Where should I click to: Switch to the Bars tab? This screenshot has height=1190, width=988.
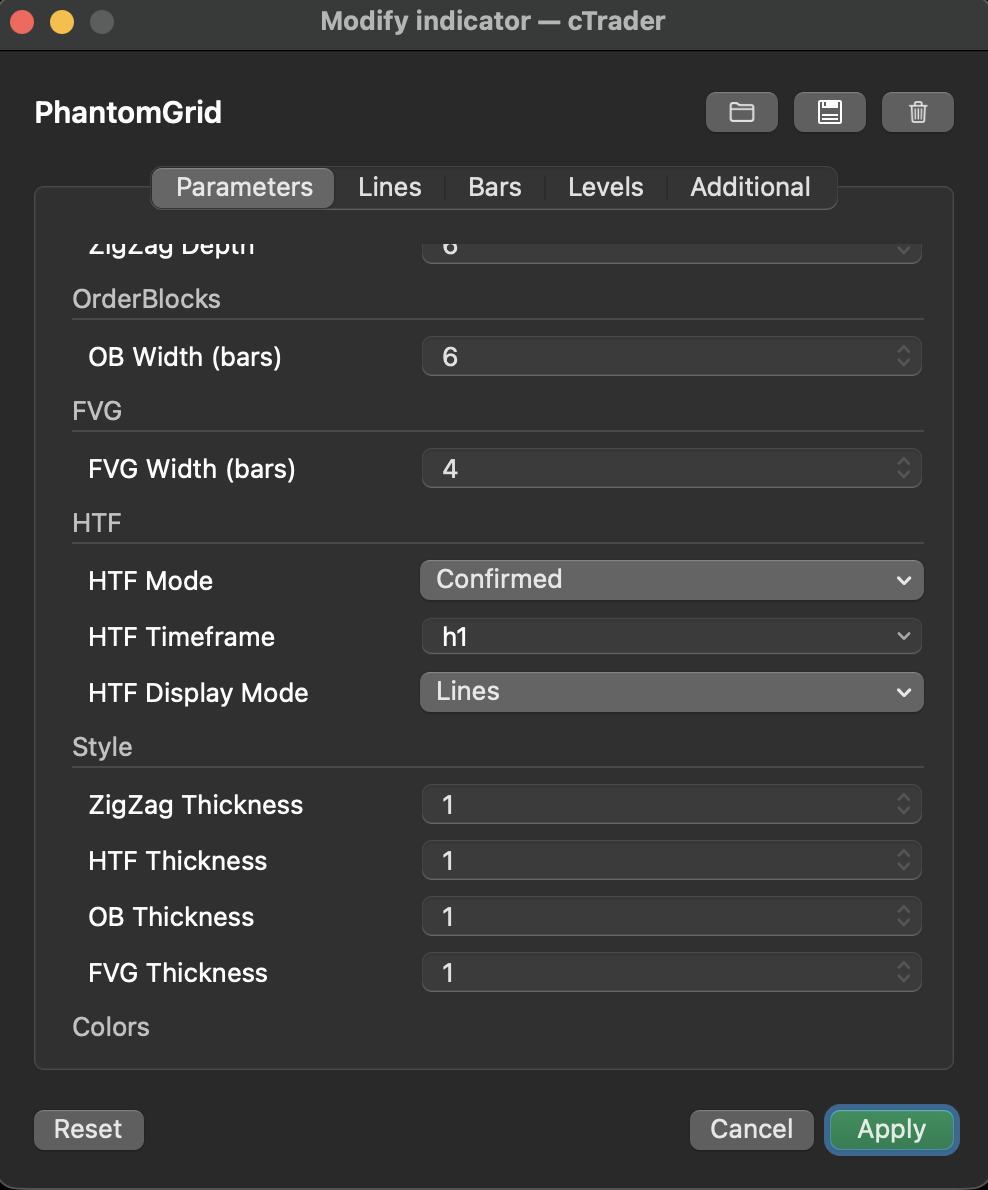[x=494, y=187]
